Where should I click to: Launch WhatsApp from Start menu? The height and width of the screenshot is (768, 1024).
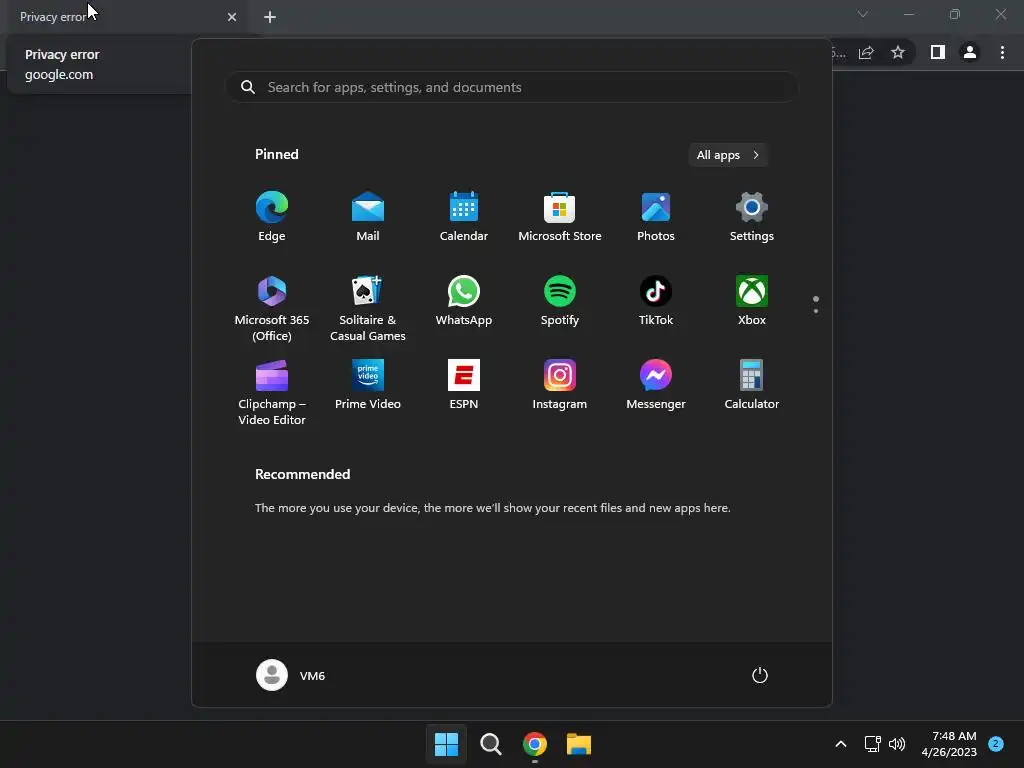464,300
